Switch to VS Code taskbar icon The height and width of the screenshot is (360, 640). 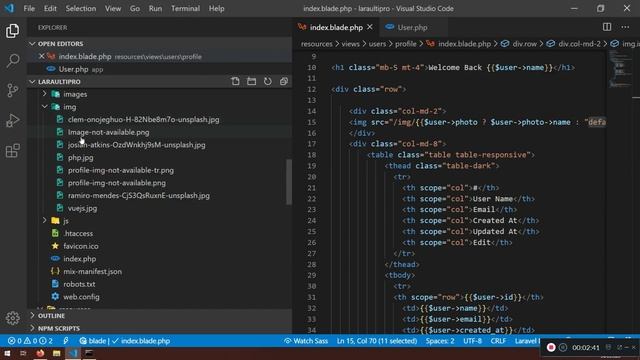[x=73, y=353]
